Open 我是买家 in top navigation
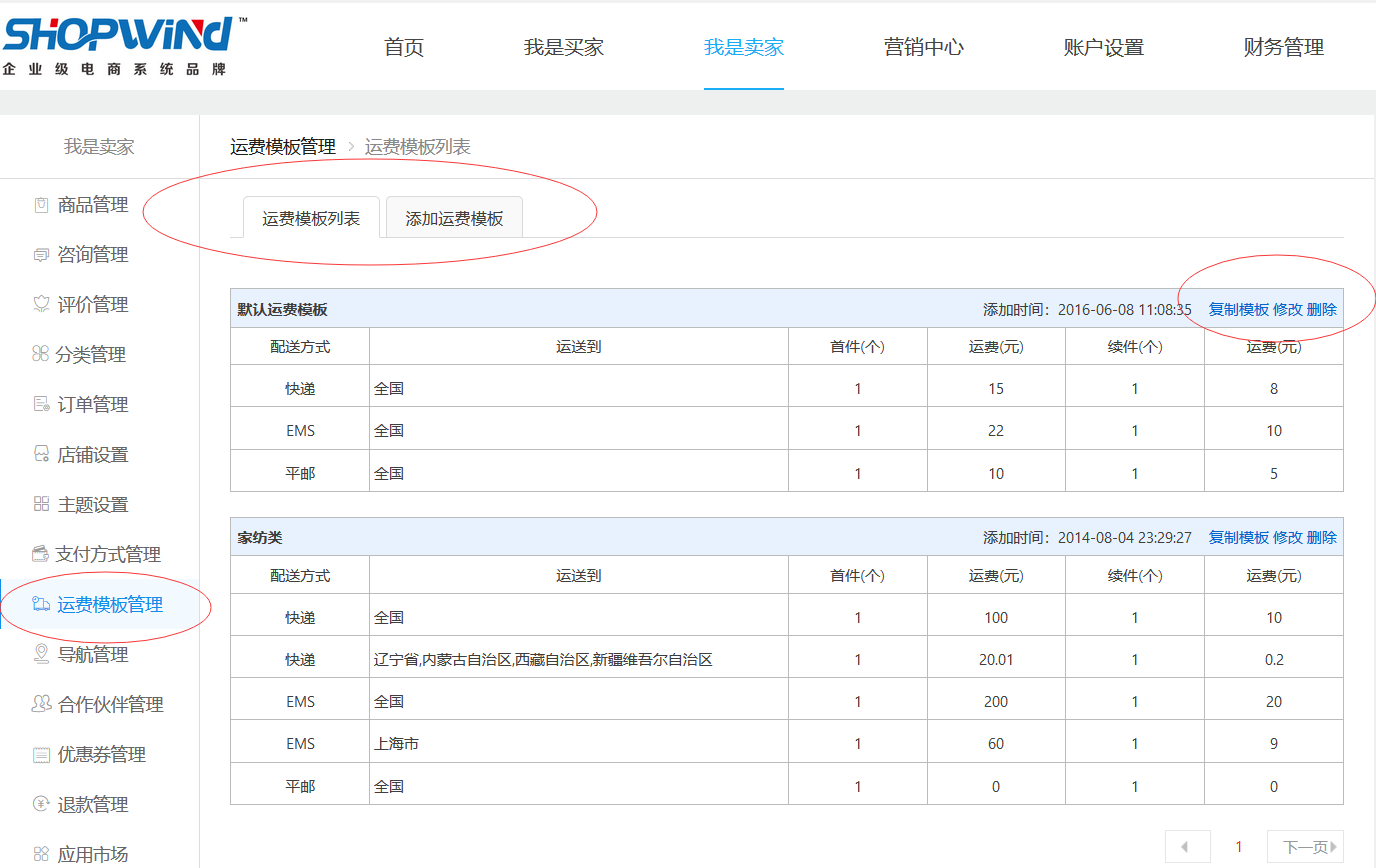 pos(564,47)
